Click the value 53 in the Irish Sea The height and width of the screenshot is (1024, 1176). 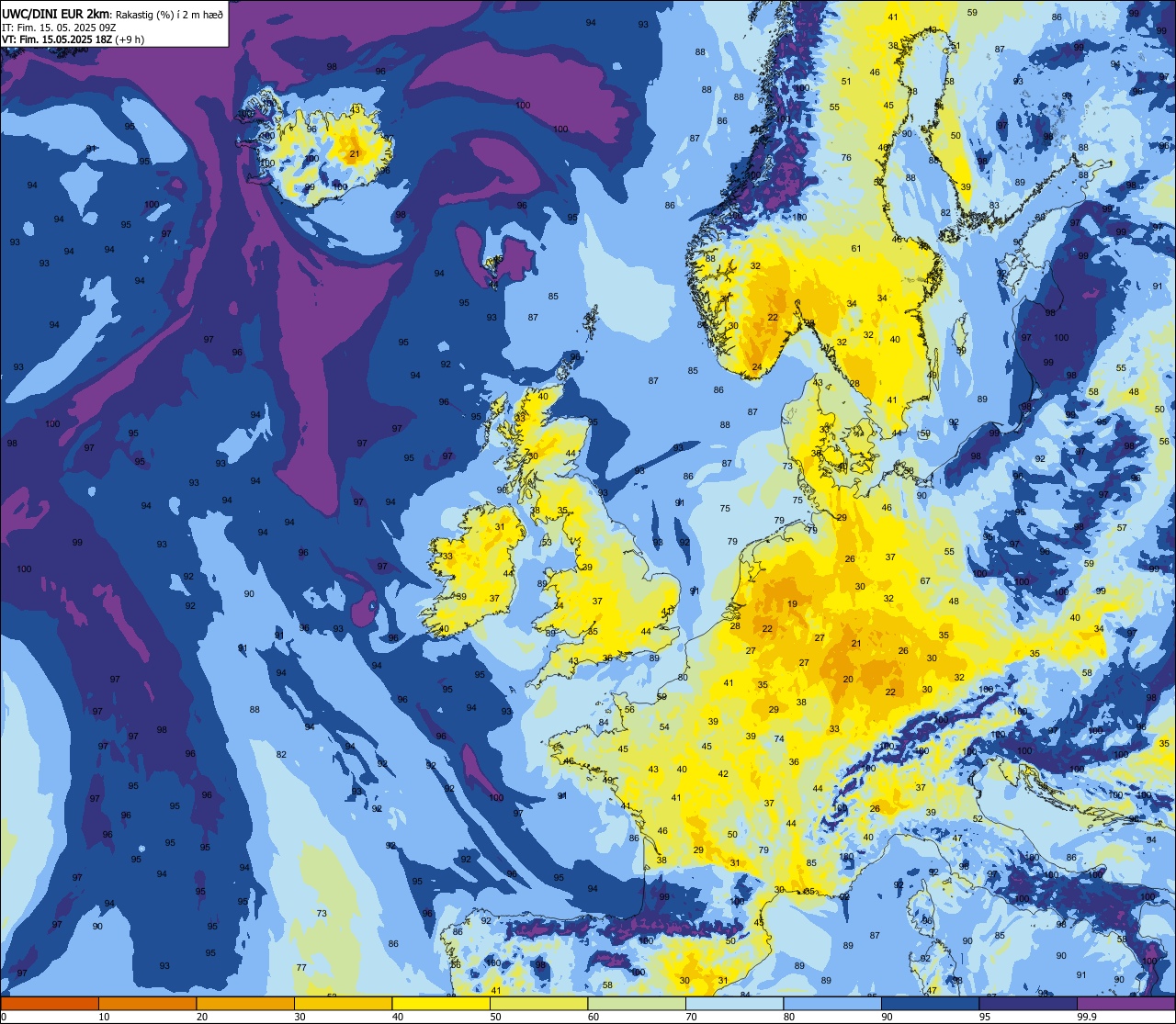tap(547, 543)
